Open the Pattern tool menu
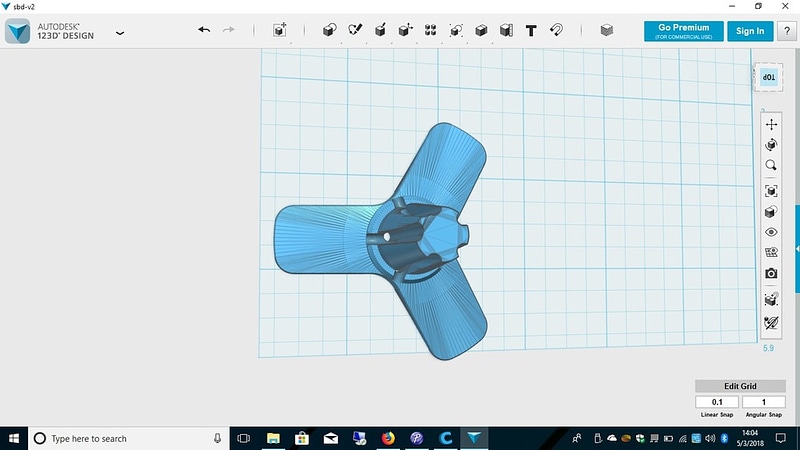800x450 pixels. click(x=430, y=30)
